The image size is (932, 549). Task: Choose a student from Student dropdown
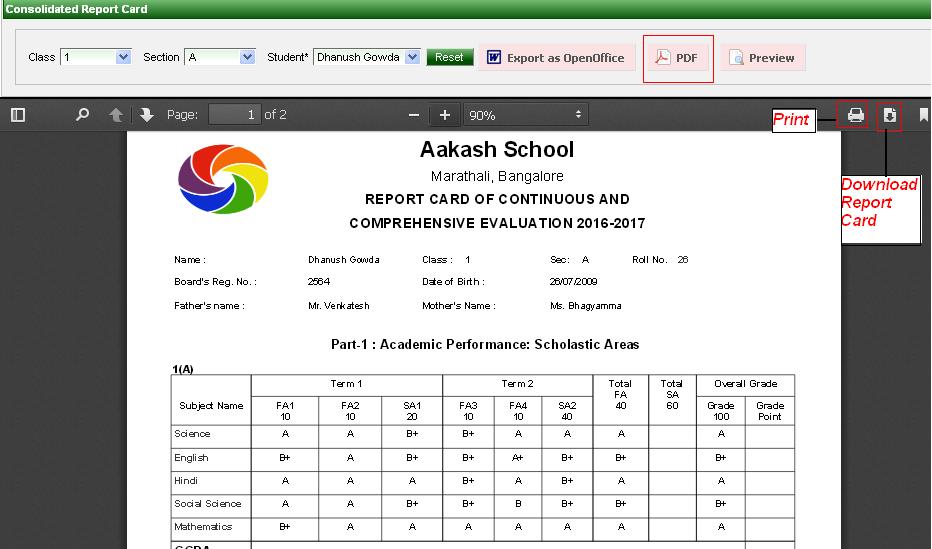(366, 57)
